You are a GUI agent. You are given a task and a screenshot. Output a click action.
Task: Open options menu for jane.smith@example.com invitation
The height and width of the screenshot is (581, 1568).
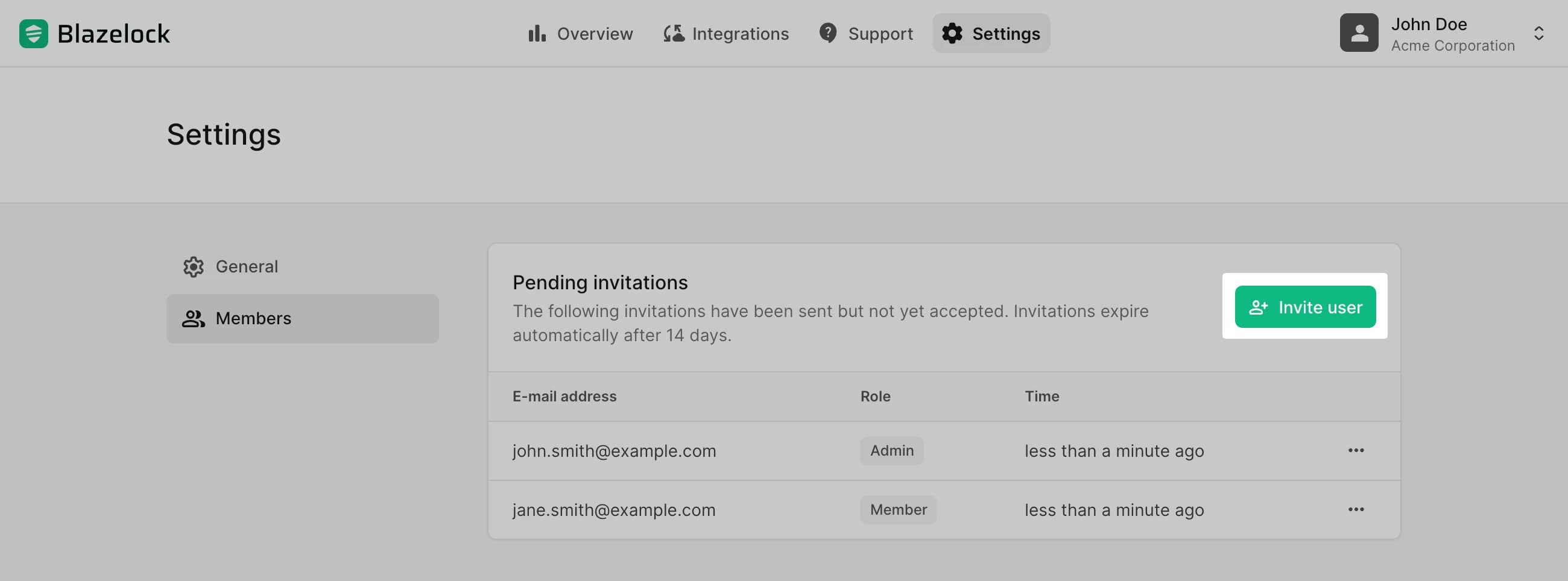(1356, 509)
